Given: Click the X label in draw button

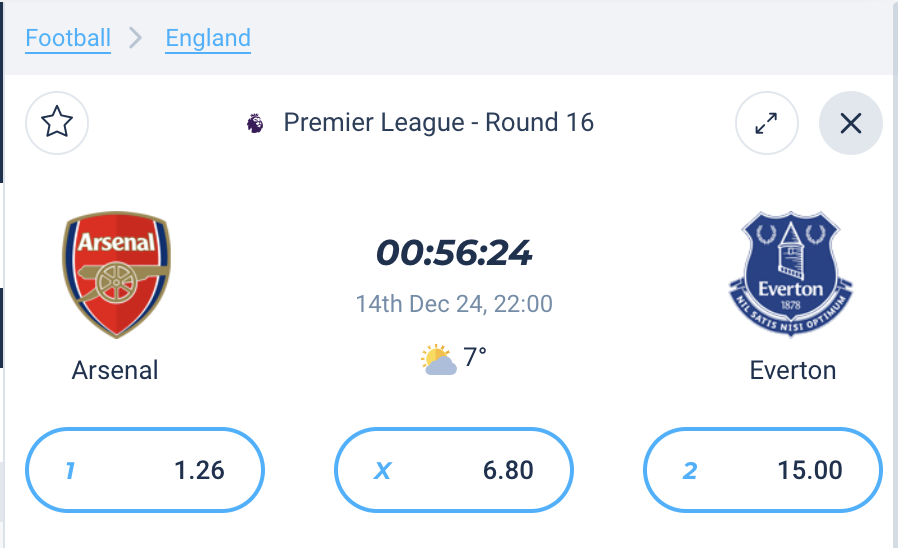Looking at the screenshot, I should (383, 471).
